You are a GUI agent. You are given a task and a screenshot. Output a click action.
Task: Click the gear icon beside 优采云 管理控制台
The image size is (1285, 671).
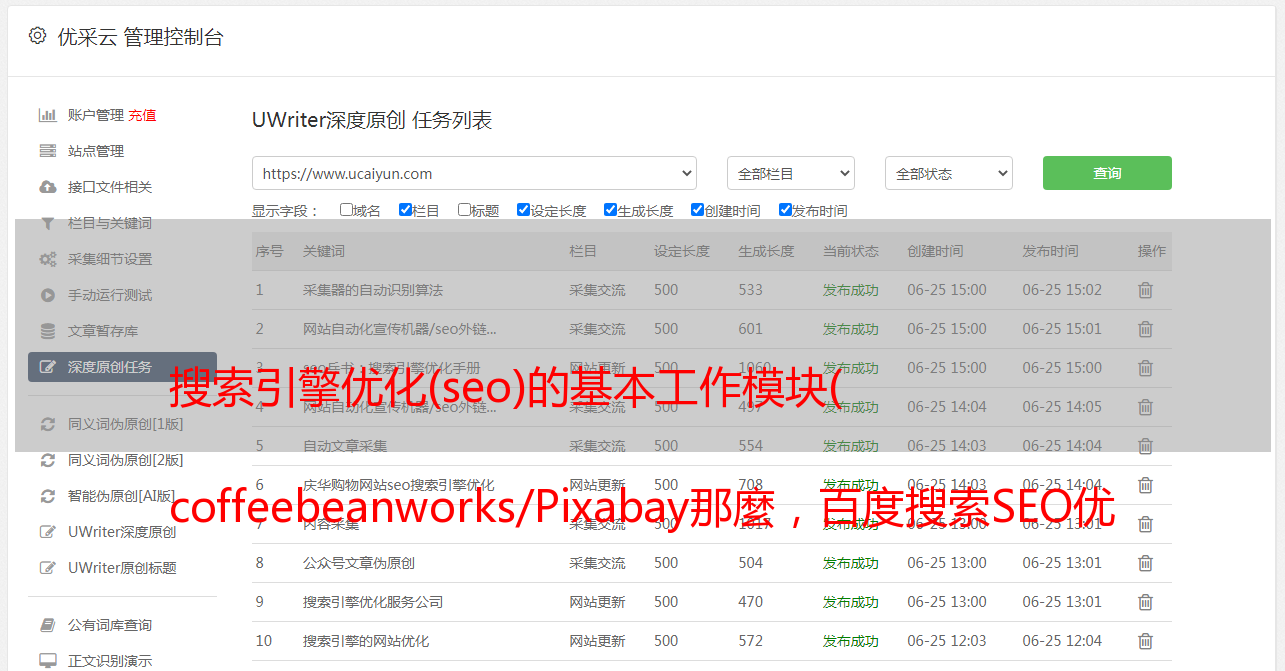click(37, 36)
